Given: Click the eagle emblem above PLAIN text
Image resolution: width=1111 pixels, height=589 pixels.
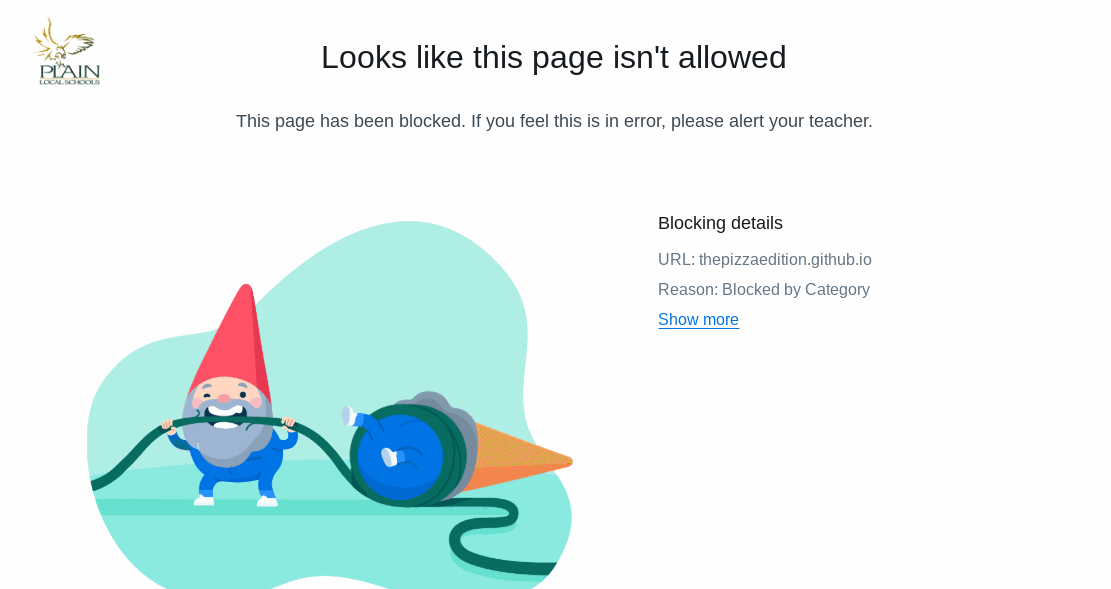Looking at the screenshot, I should coord(62,41).
